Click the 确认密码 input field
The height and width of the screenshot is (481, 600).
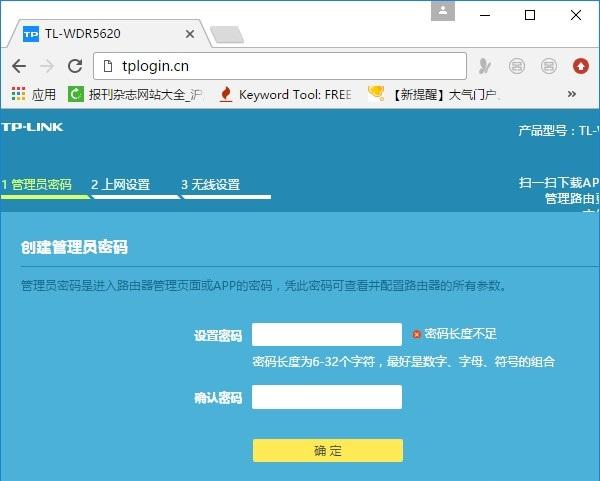[327, 397]
